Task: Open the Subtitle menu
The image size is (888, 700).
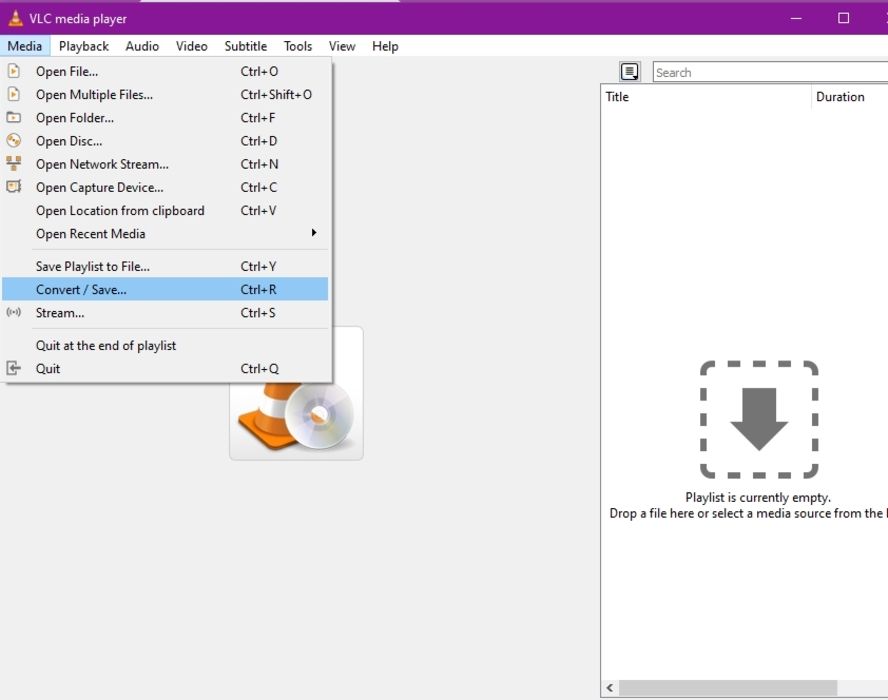Action: (245, 46)
